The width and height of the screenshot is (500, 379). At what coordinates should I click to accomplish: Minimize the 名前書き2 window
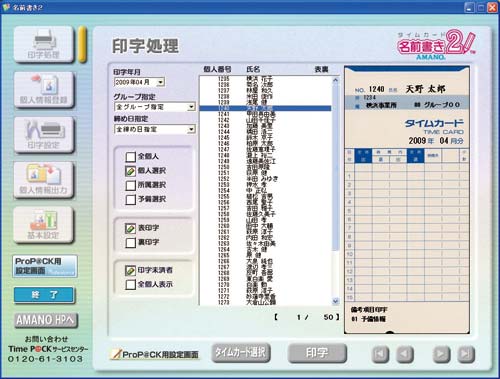pyautogui.click(x=469, y=7)
